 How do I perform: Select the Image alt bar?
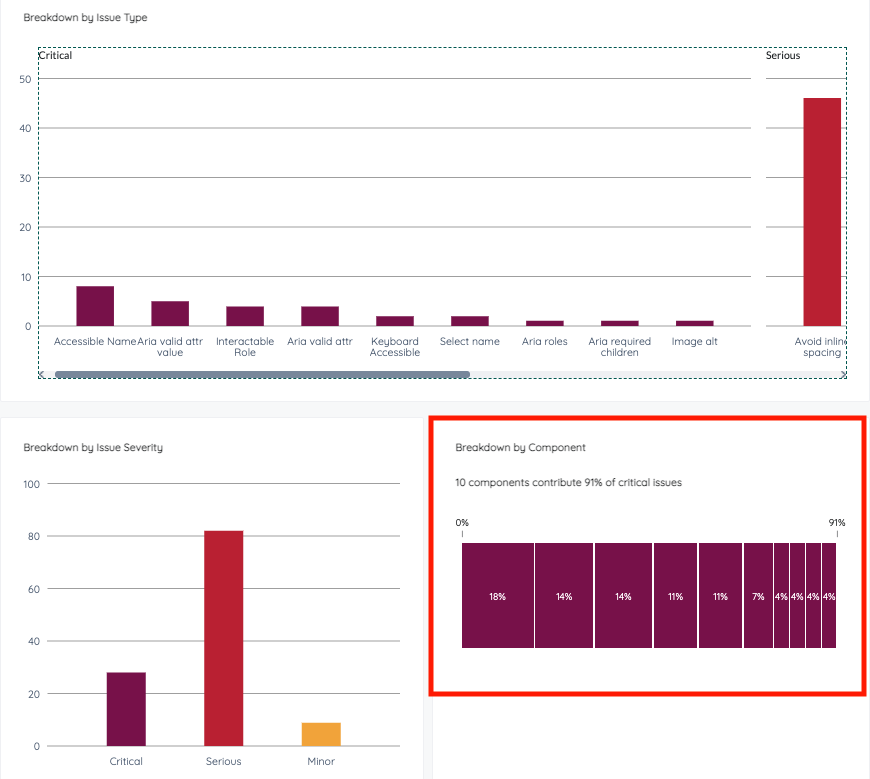coord(694,323)
